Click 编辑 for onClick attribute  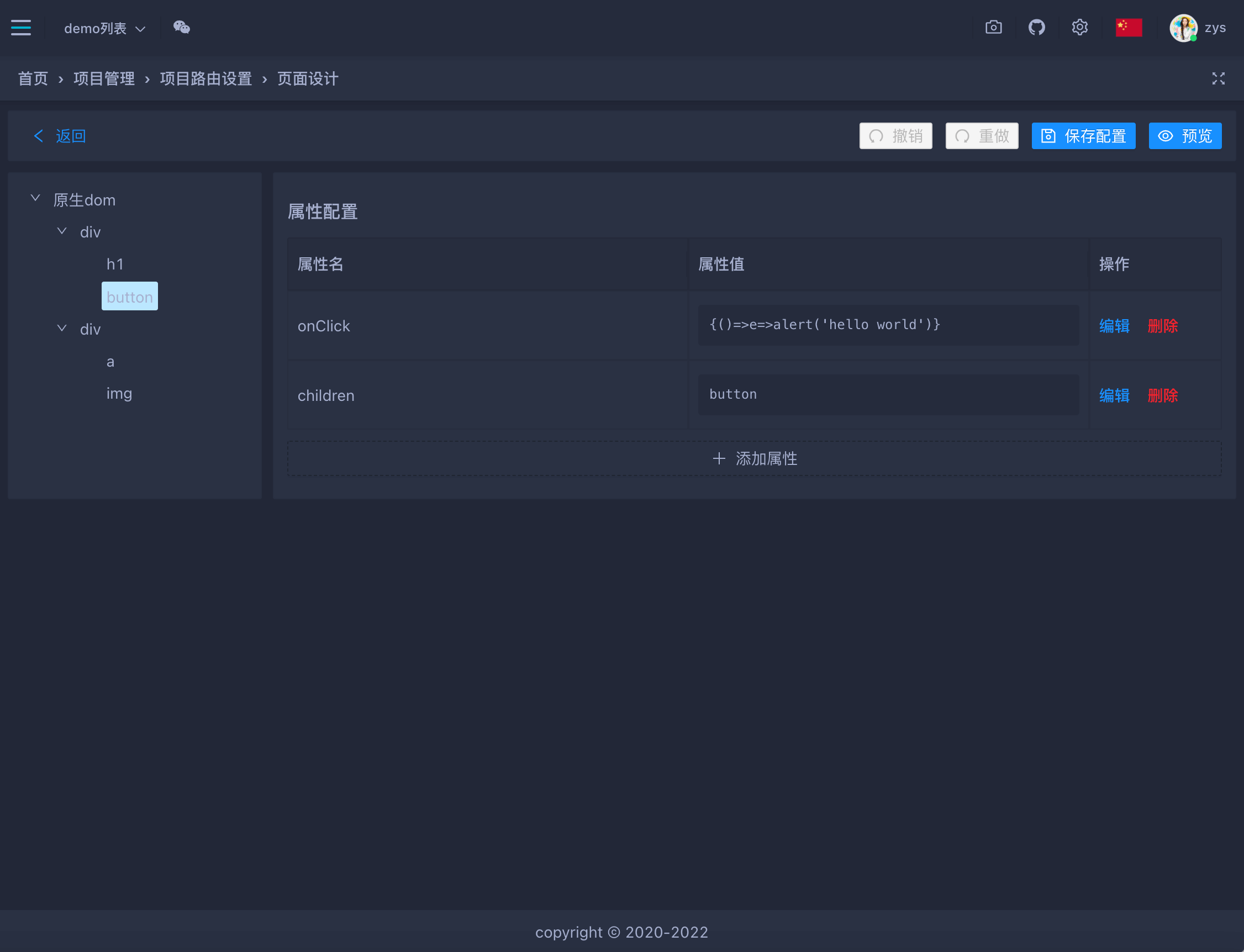click(x=1114, y=326)
